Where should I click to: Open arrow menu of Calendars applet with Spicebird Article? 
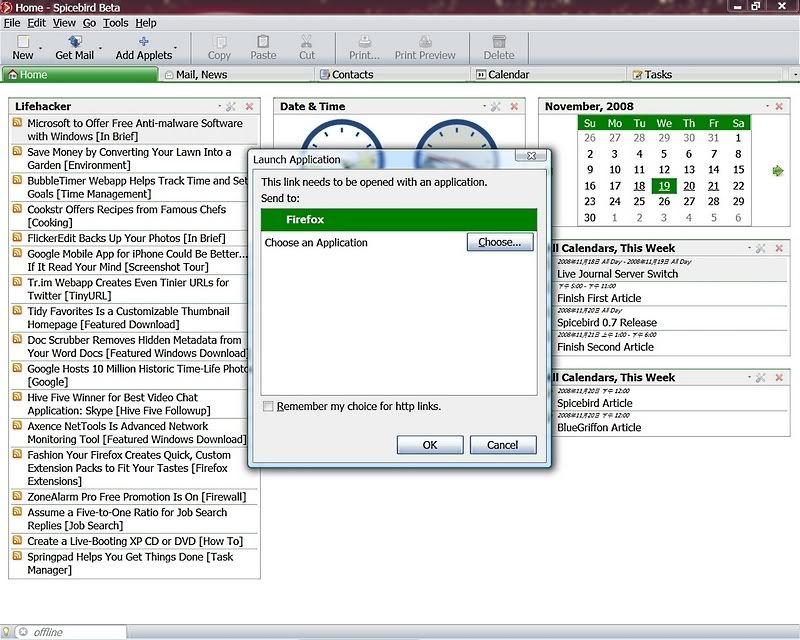[749, 378]
